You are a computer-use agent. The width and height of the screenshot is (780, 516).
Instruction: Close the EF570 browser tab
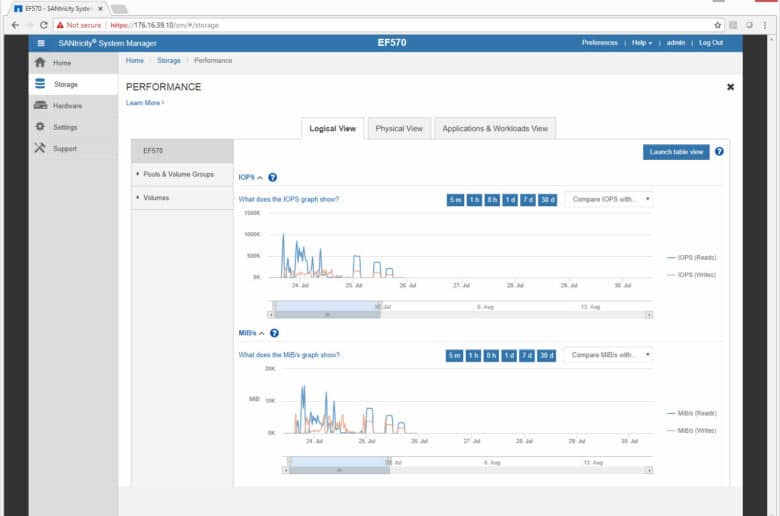[x=100, y=9]
